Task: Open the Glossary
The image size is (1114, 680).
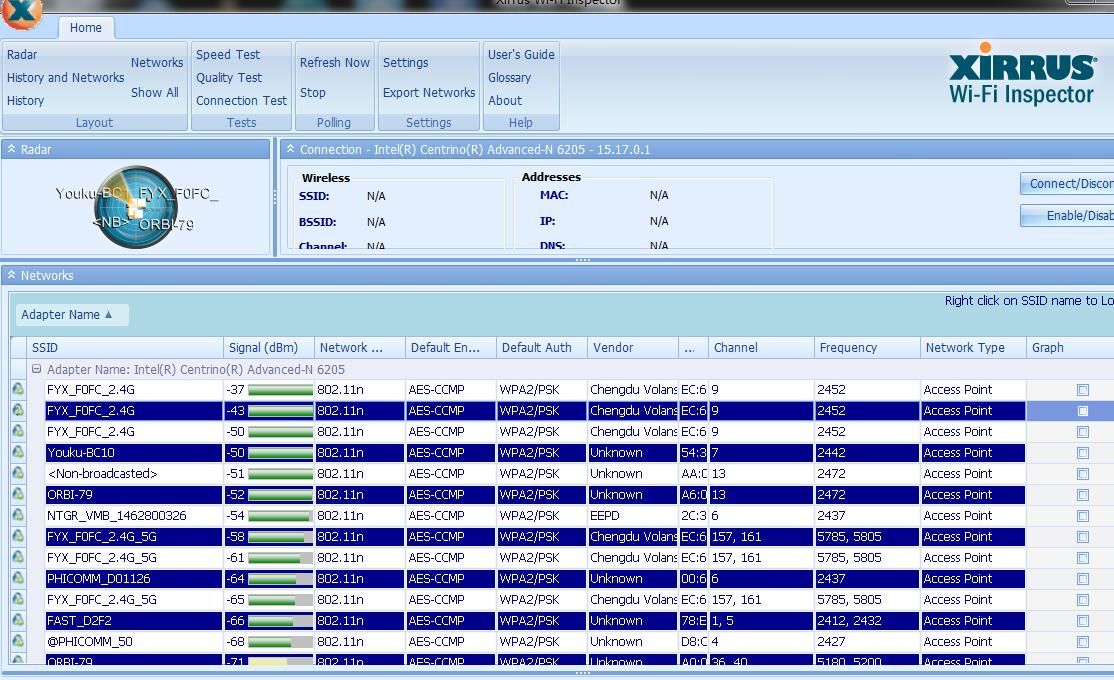Action: [509, 77]
